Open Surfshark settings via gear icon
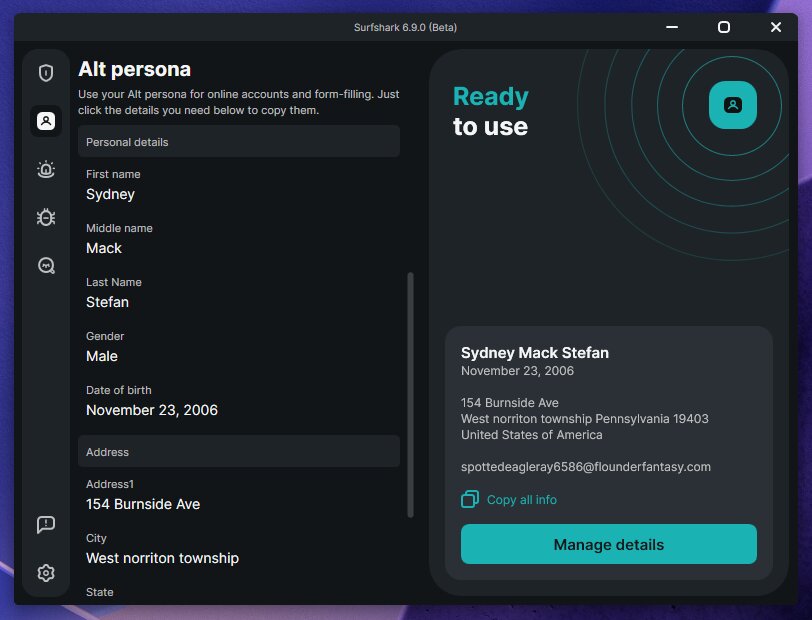 (x=45, y=572)
